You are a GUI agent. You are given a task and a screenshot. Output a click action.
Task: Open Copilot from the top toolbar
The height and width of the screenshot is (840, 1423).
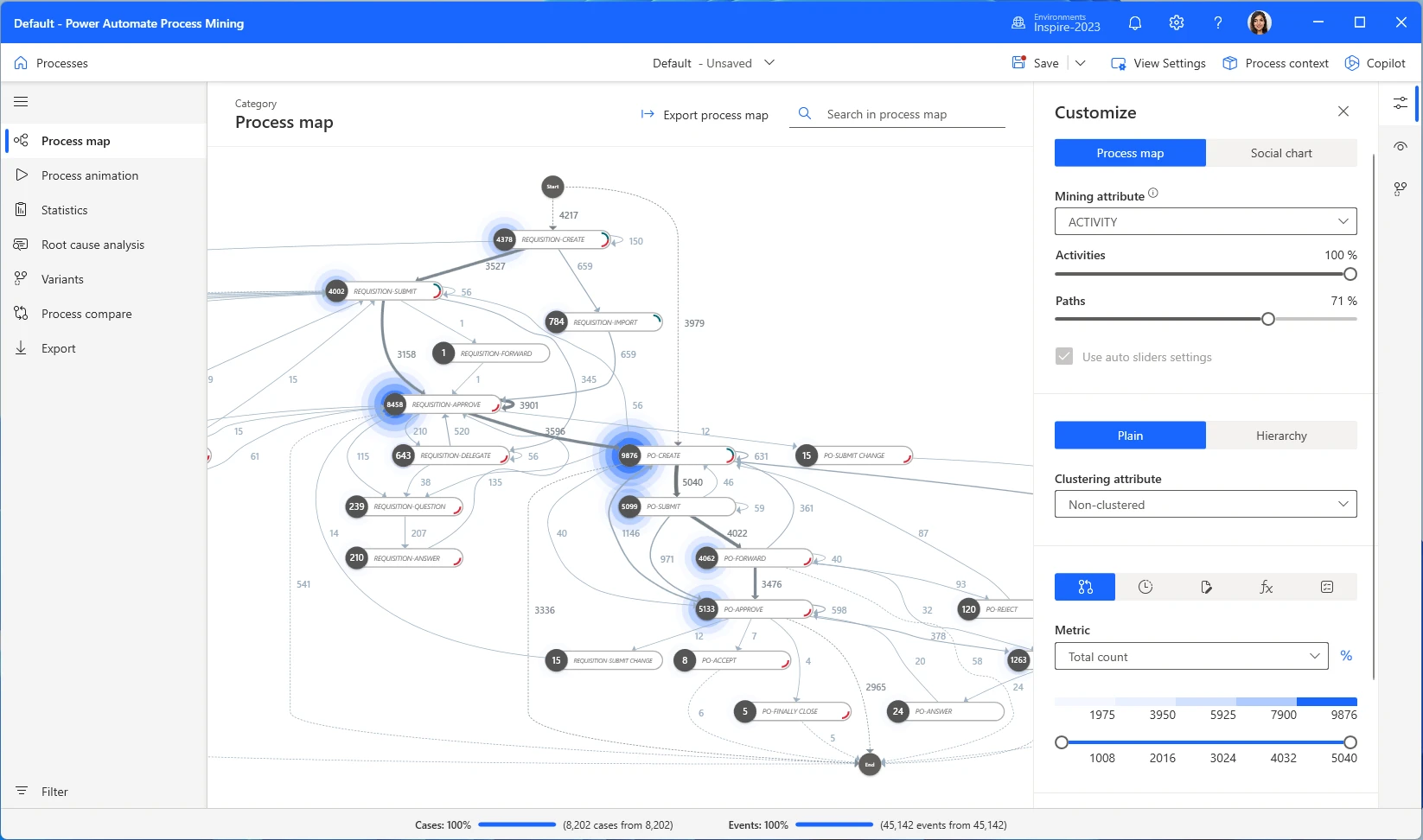click(x=1375, y=62)
